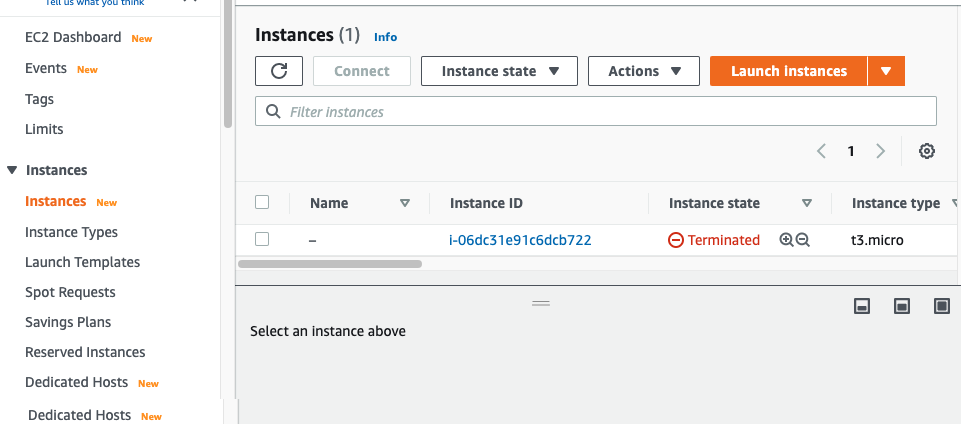The image size is (961, 424).
Task: Maximize the details split panel
Action: click(x=942, y=306)
